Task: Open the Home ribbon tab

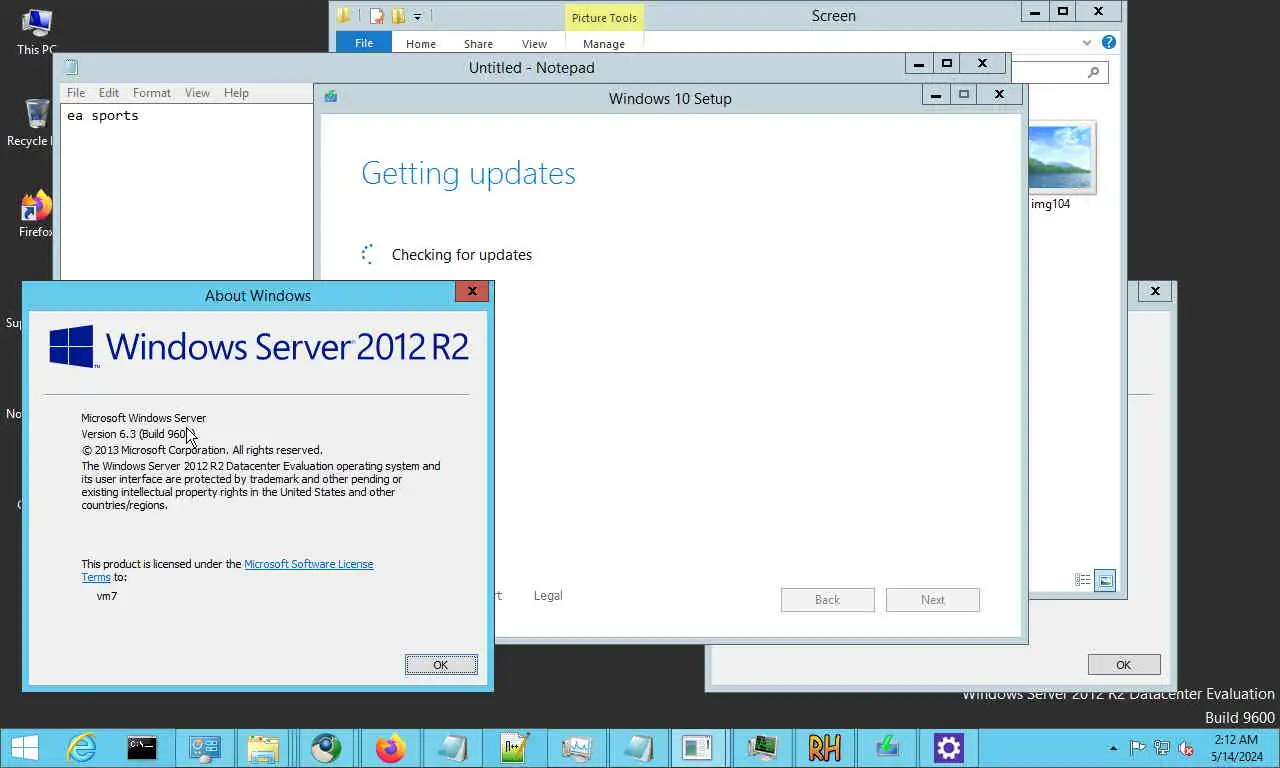Action: point(421,44)
